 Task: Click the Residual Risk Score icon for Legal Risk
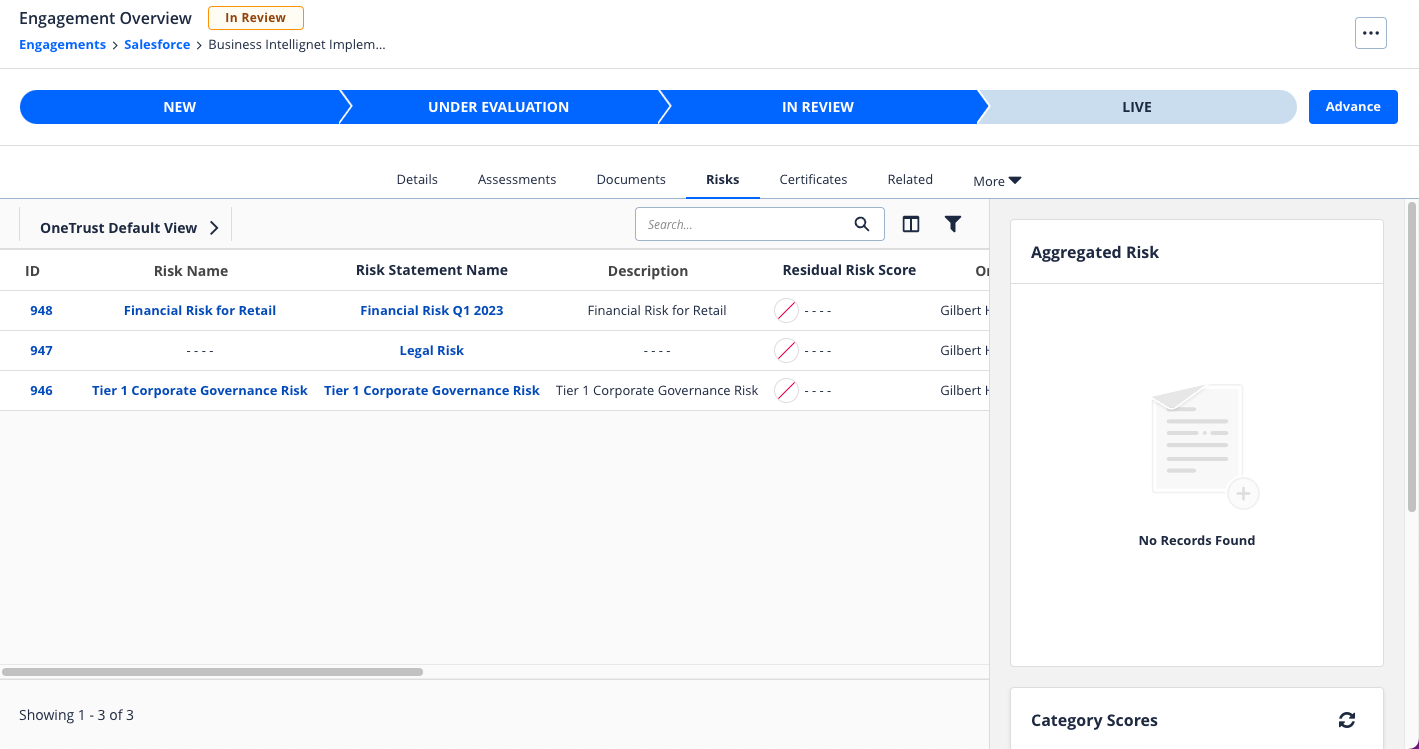point(785,350)
